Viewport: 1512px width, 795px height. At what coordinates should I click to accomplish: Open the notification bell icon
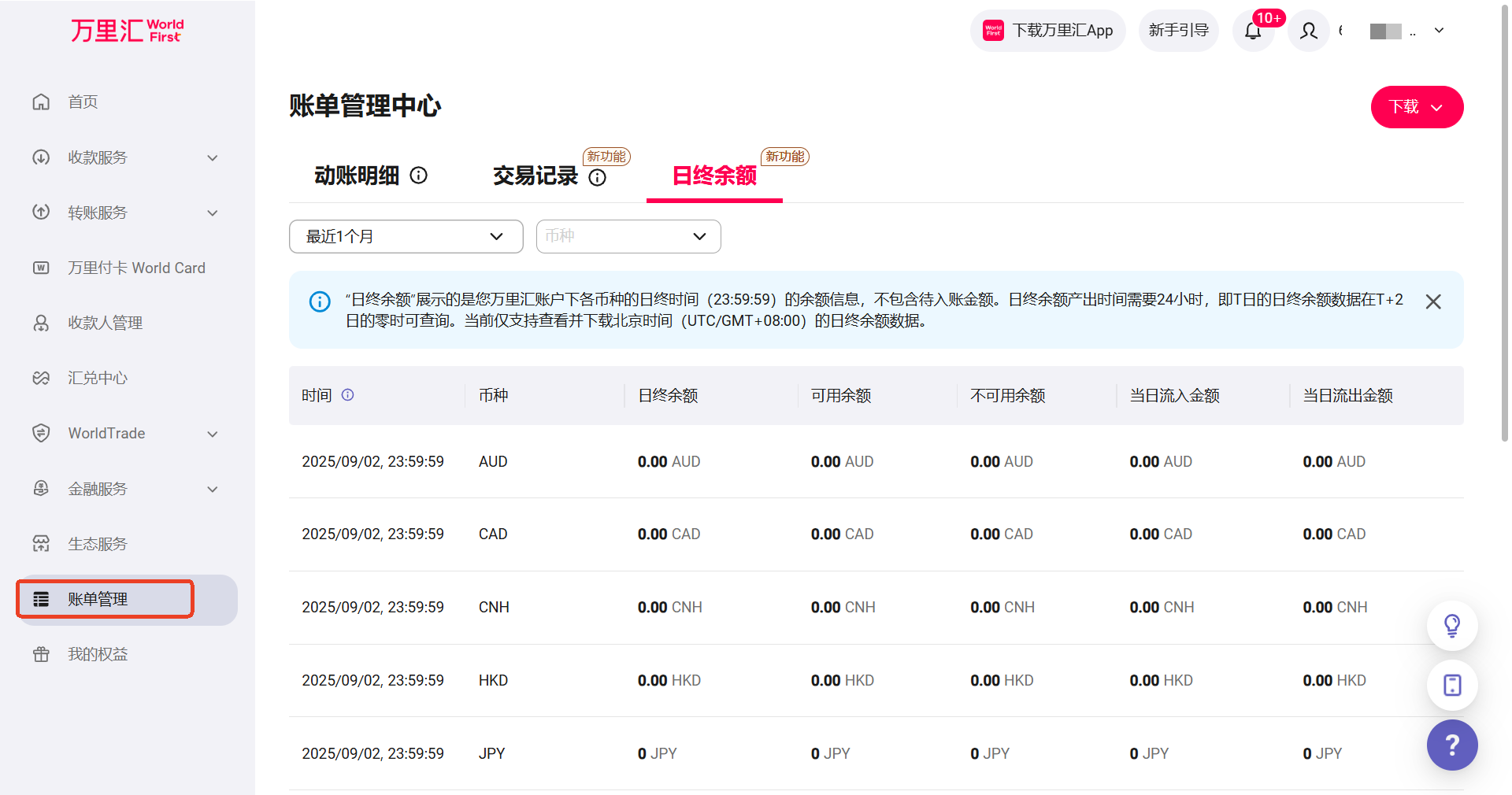pos(1253,31)
